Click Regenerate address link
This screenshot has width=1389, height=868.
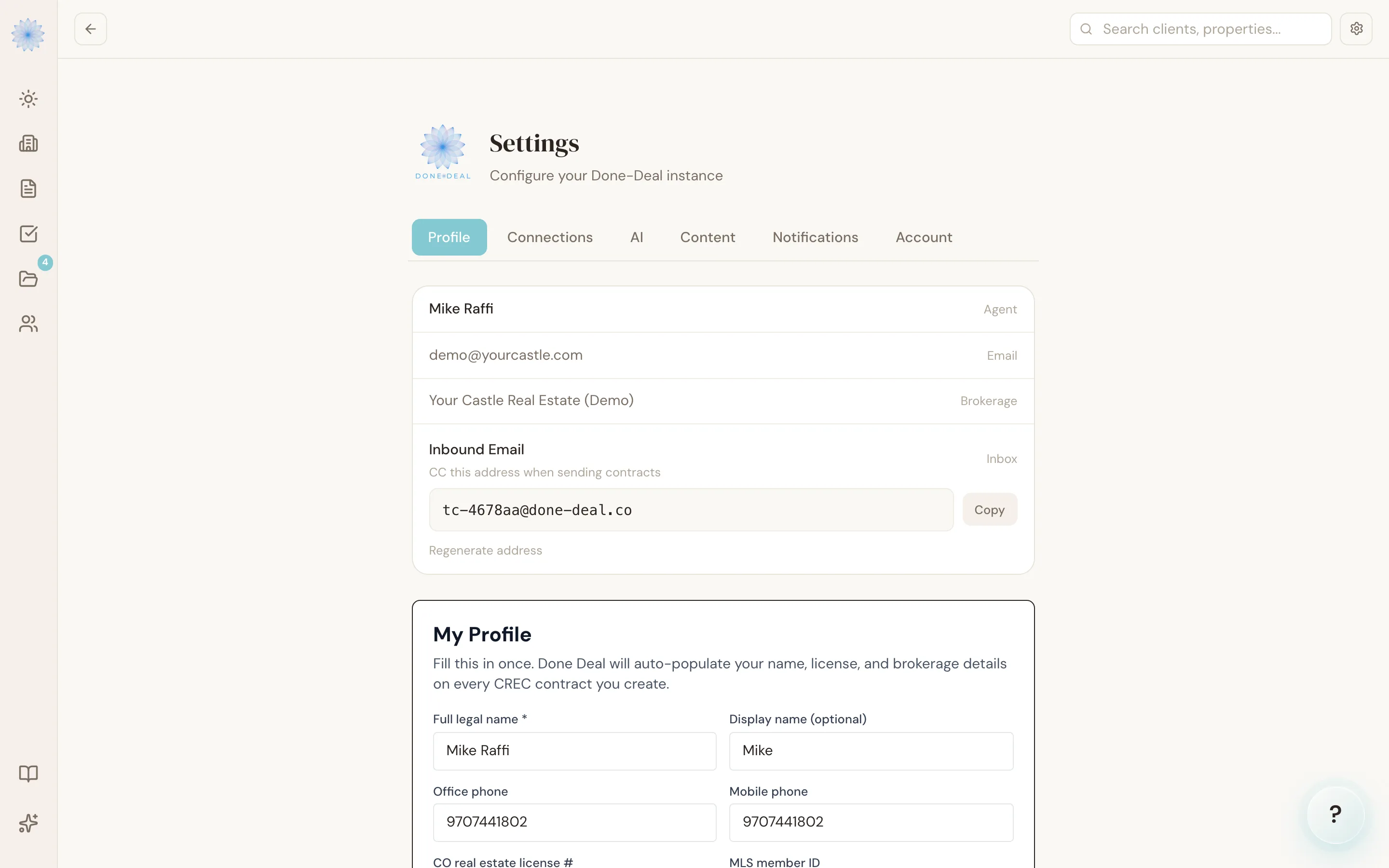click(486, 551)
